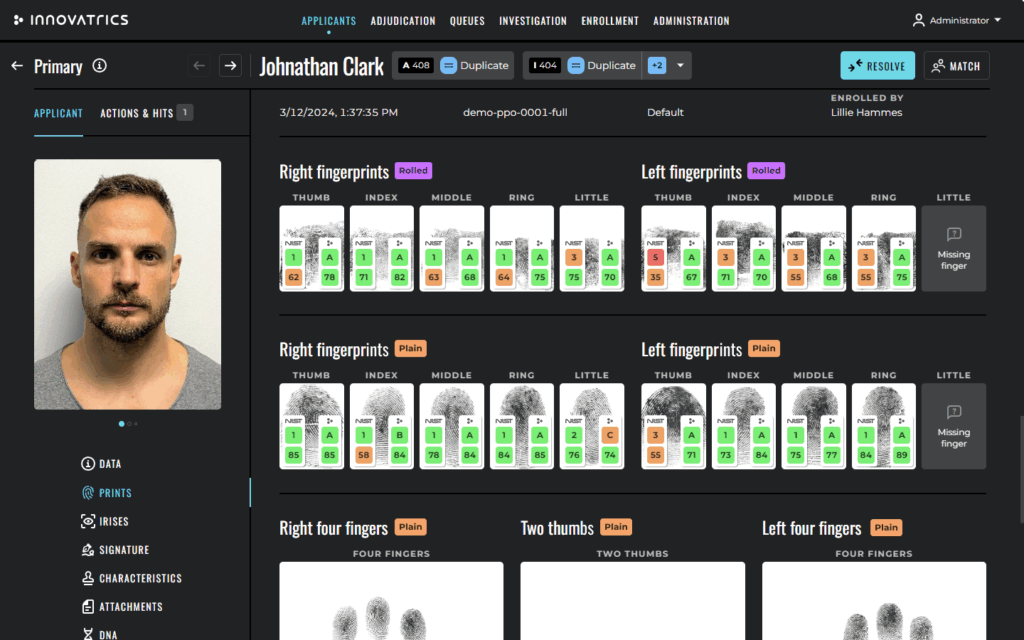Image resolution: width=1024 pixels, height=640 pixels.
Task: Click the forward navigation arrow
Action: tap(230, 65)
